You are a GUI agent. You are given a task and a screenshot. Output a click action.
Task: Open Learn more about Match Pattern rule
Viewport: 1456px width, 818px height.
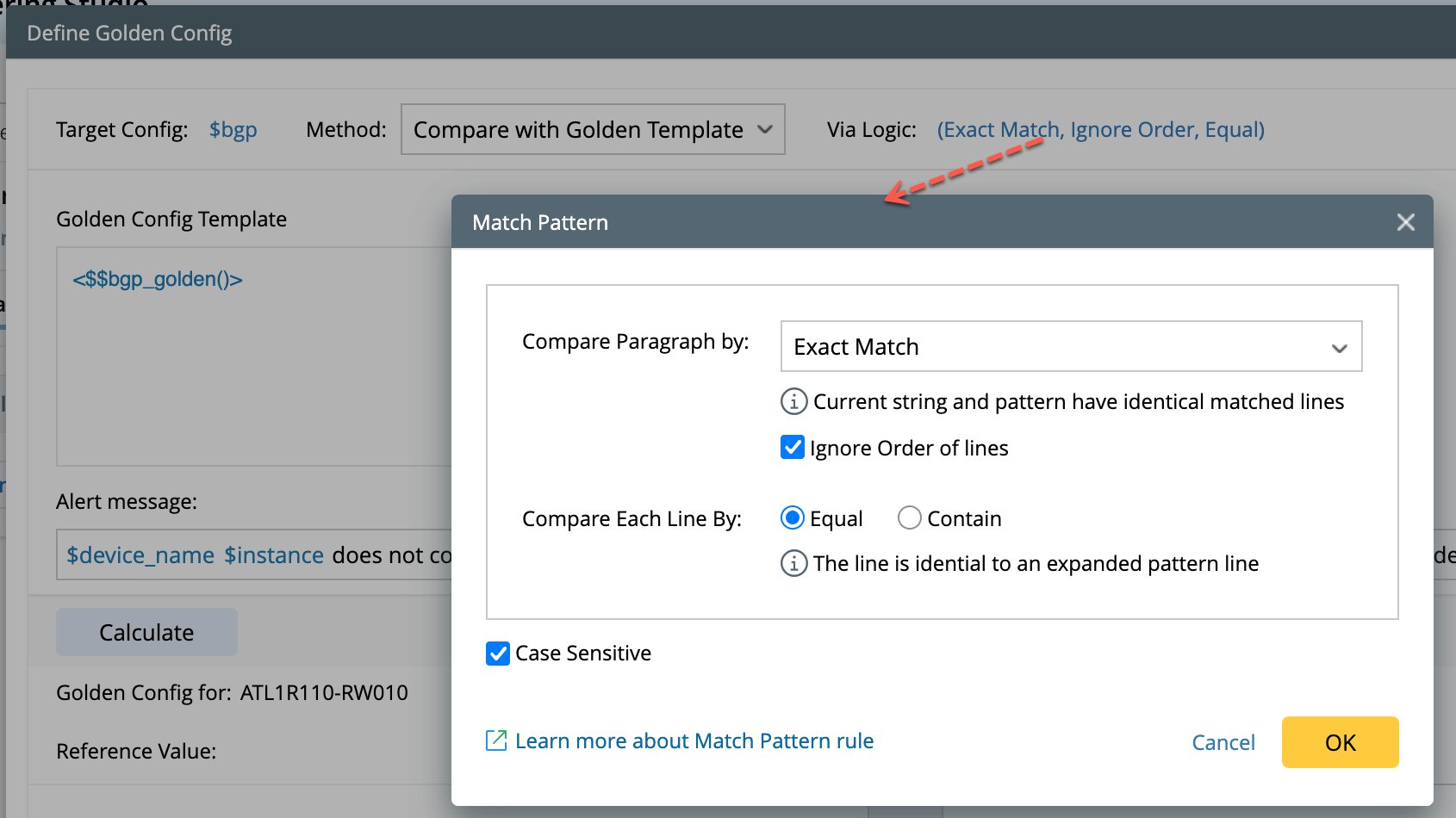click(x=694, y=741)
